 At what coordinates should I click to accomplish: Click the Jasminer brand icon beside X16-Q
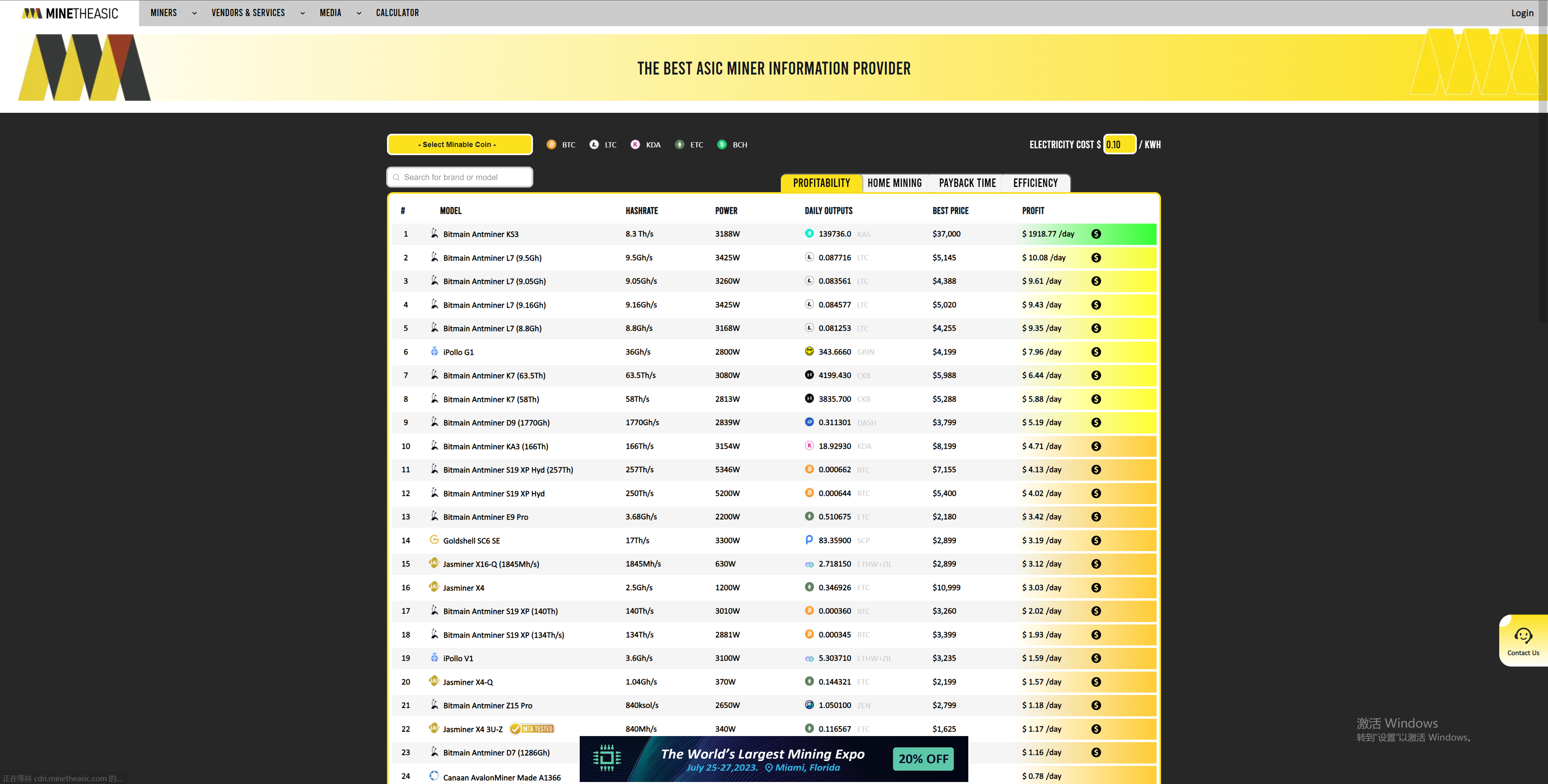coord(434,563)
